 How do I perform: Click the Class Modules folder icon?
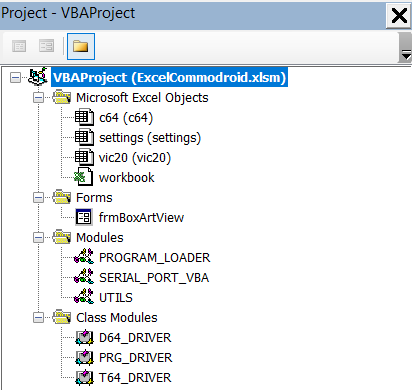coord(62,317)
